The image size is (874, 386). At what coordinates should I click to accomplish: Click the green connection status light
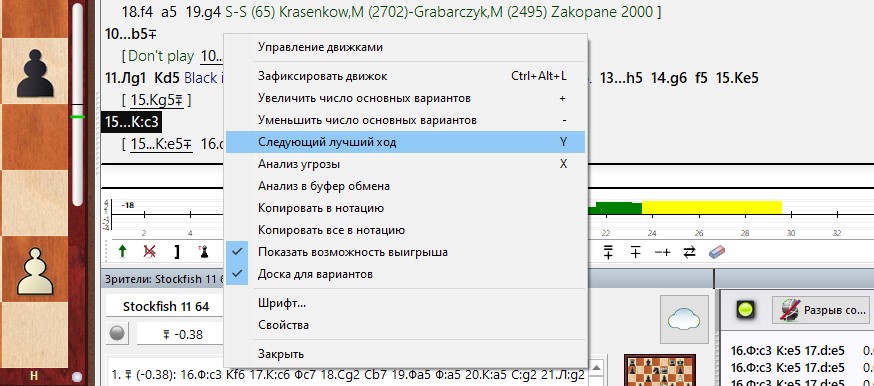tap(745, 309)
